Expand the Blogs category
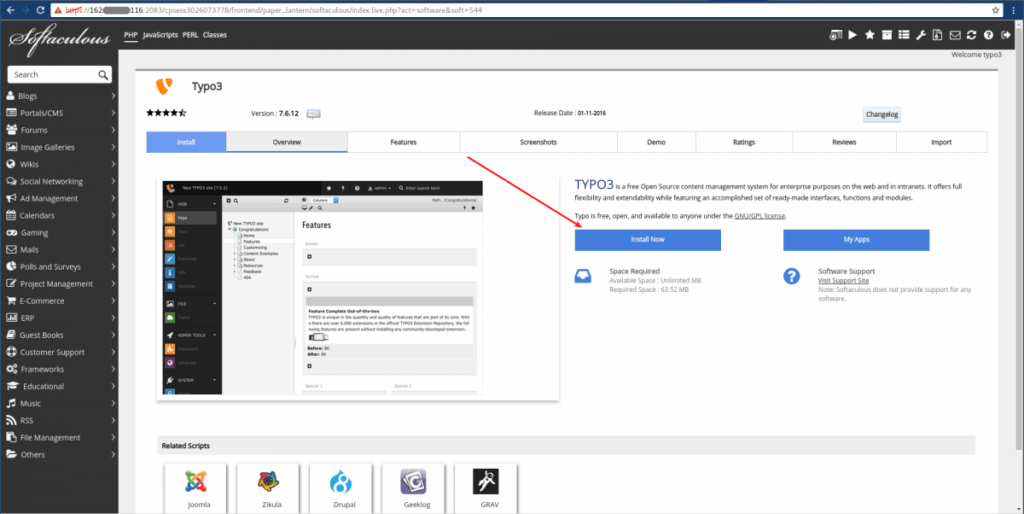The image size is (1024, 514). 59,96
